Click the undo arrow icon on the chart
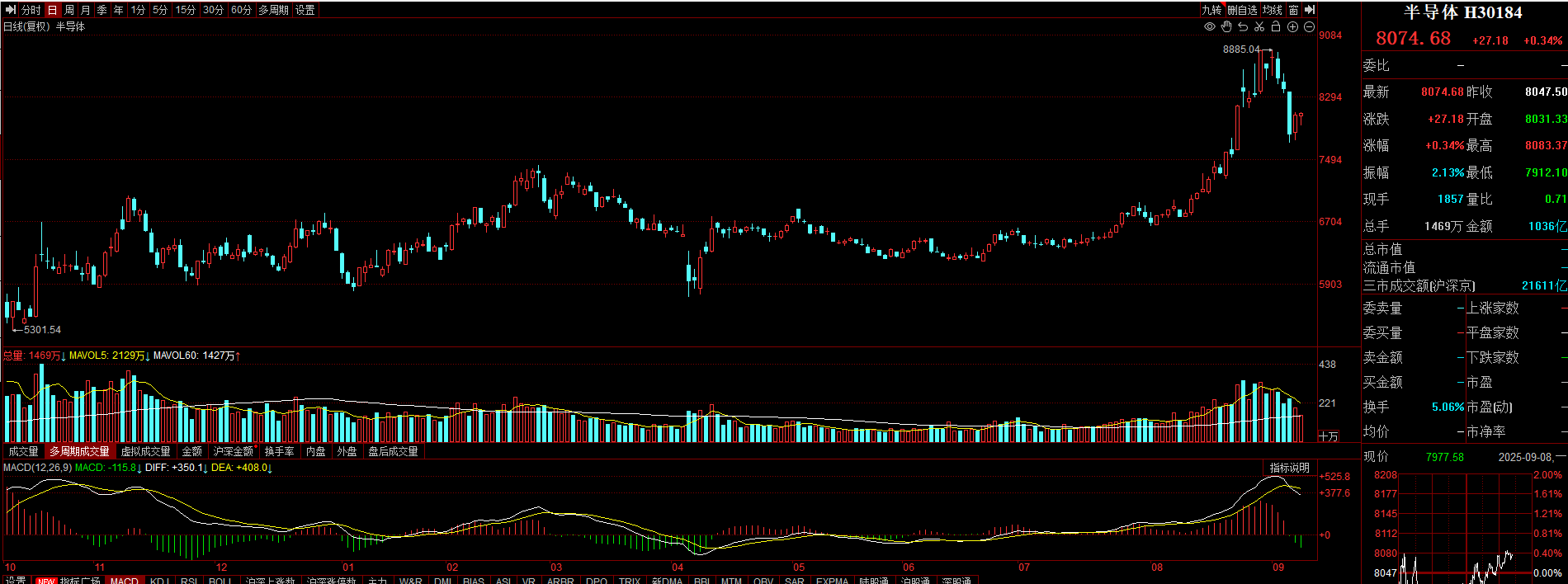 click(x=1243, y=26)
